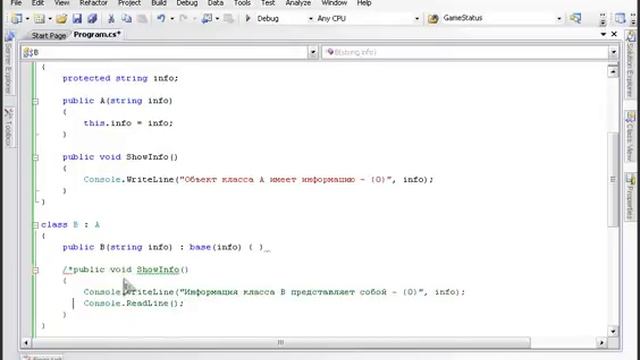Open the New Project dropdown arrow
The image size is (640, 360).
pos(27,19)
